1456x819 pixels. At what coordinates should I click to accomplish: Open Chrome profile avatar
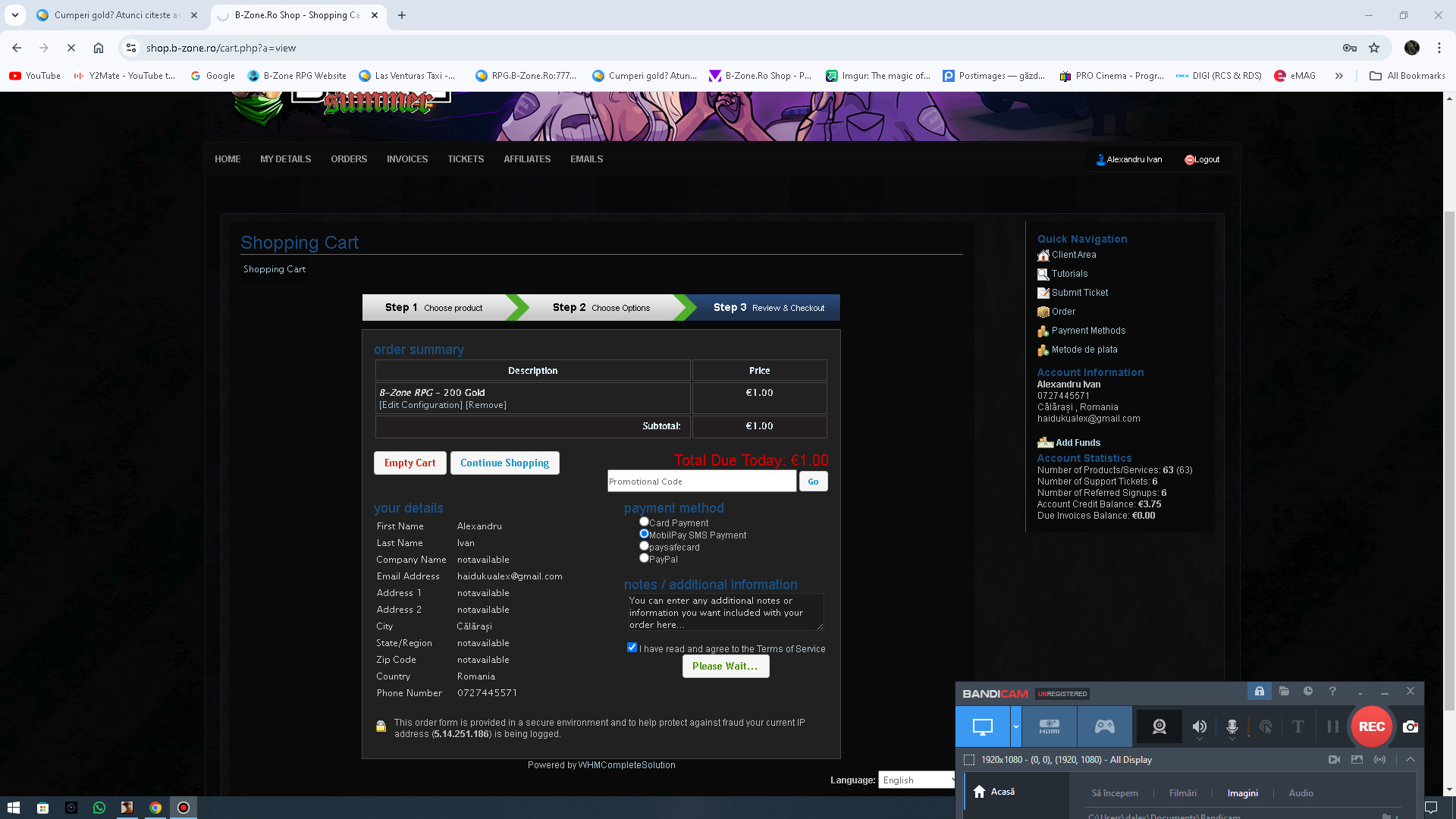(1411, 48)
